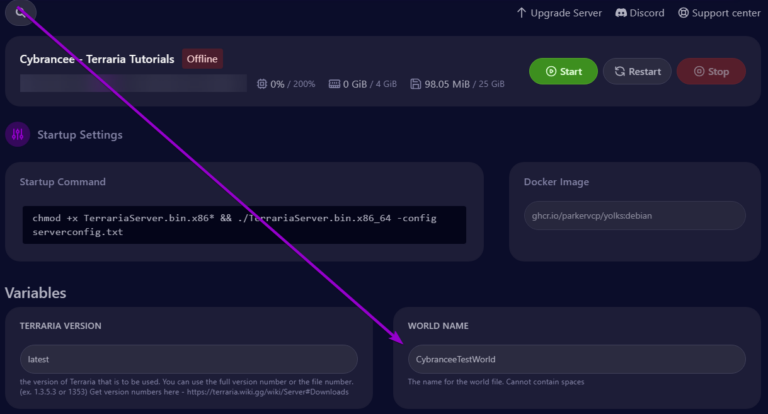
Task: Click the '0 GiB' memory usage value
Action: point(355,84)
